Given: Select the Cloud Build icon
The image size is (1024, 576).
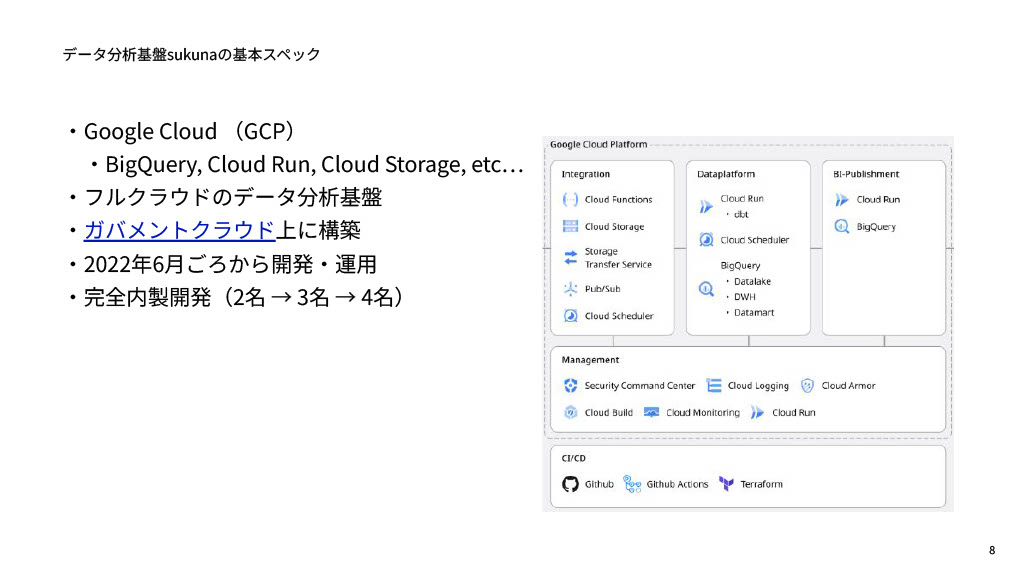Looking at the screenshot, I should (571, 412).
